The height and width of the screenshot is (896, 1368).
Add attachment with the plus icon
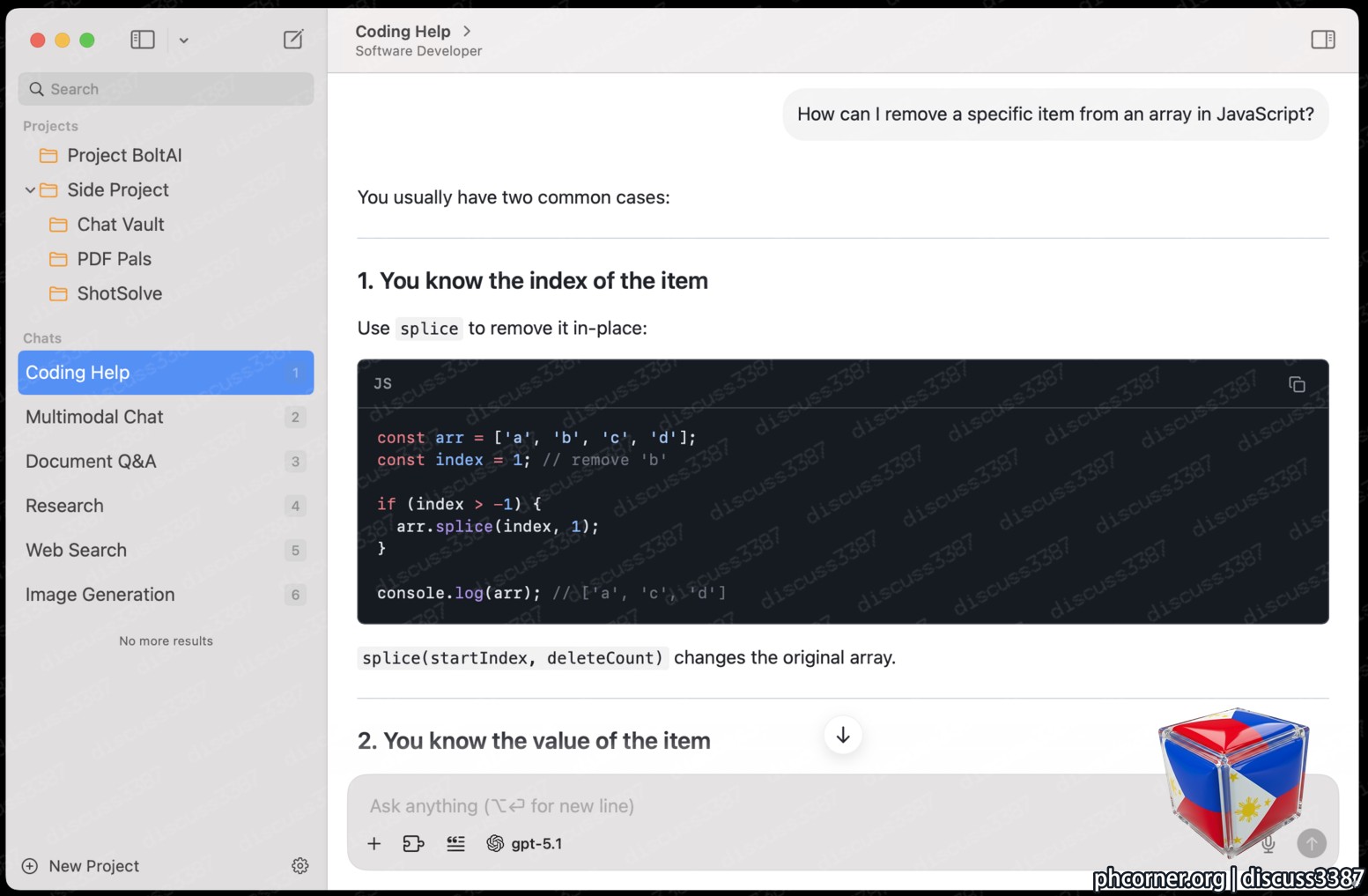374,844
